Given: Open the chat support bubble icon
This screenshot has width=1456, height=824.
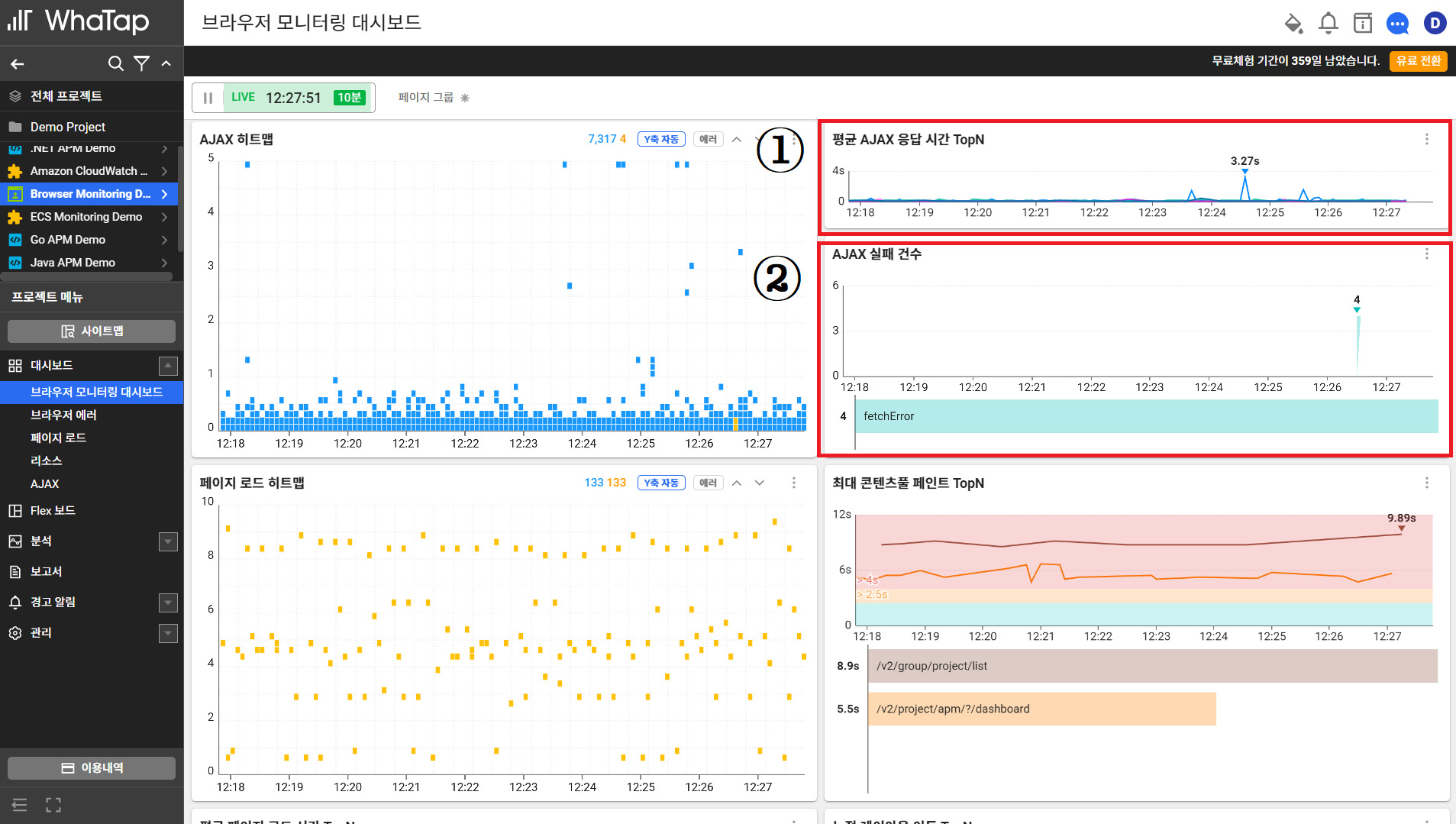Looking at the screenshot, I should coord(1398,24).
